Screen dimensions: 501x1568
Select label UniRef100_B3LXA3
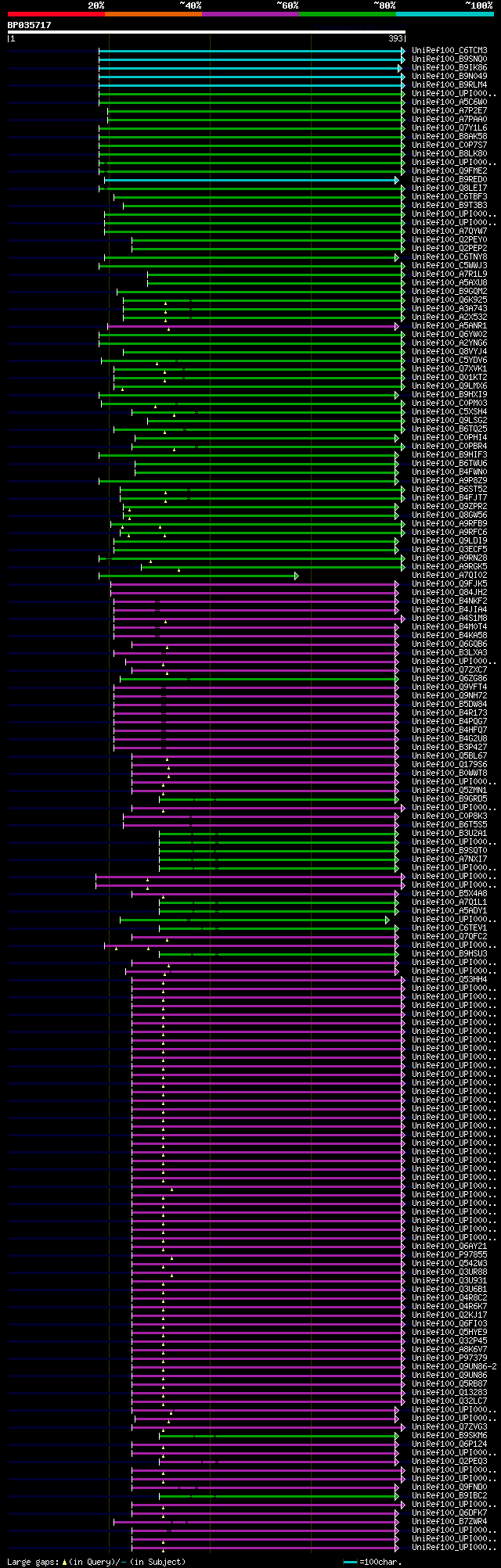[449, 652]
